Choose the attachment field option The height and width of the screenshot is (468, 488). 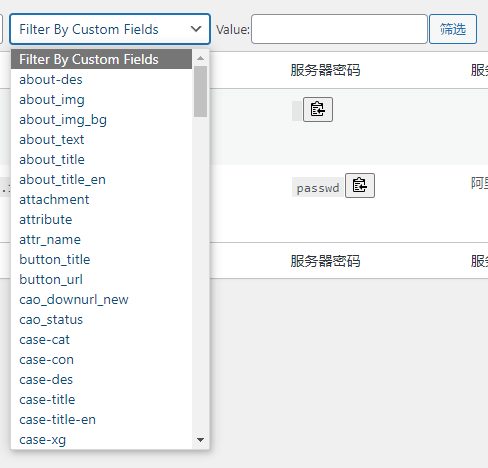pos(101,199)
